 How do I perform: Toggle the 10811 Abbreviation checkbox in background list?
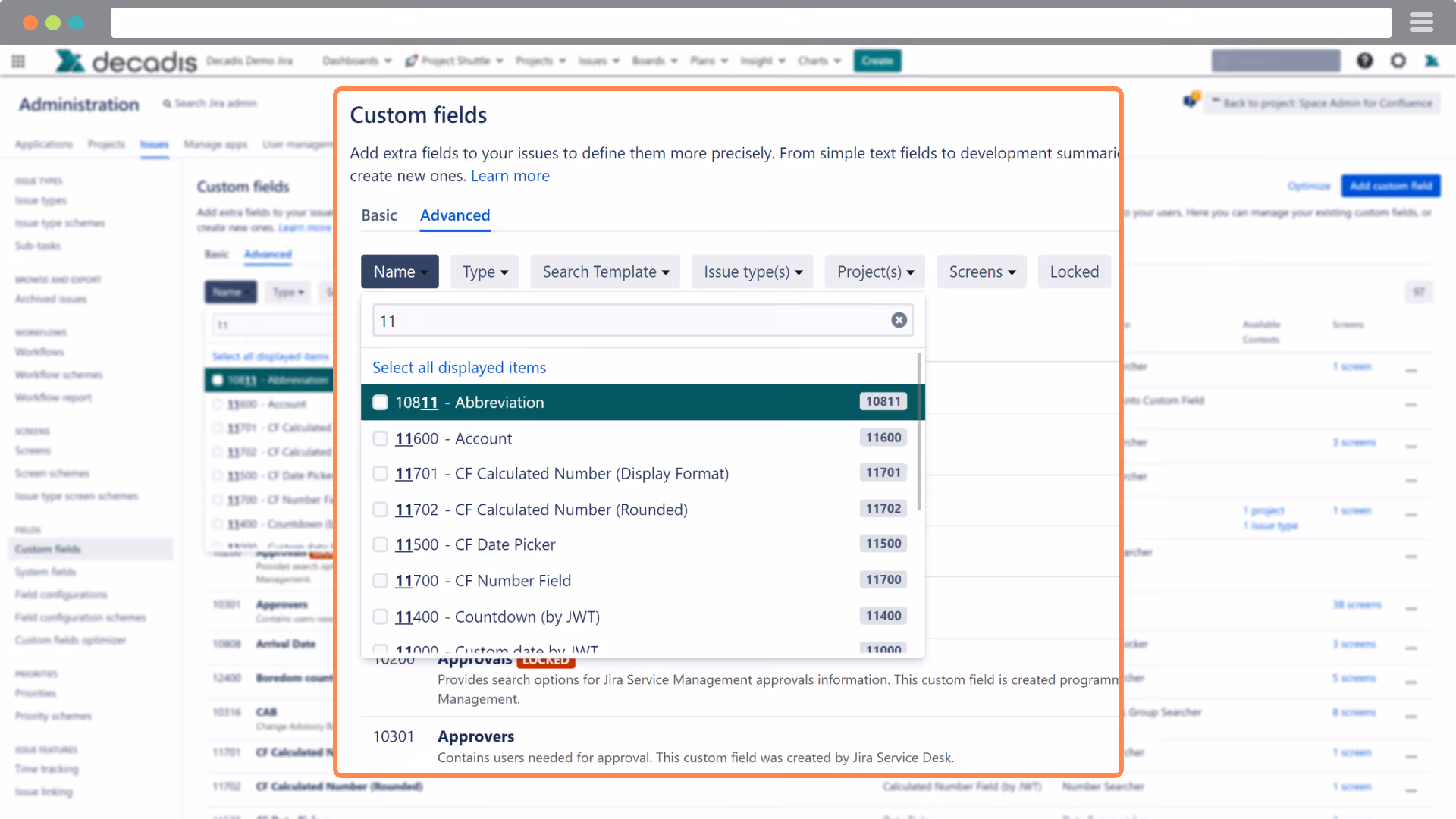pos(218,380)
